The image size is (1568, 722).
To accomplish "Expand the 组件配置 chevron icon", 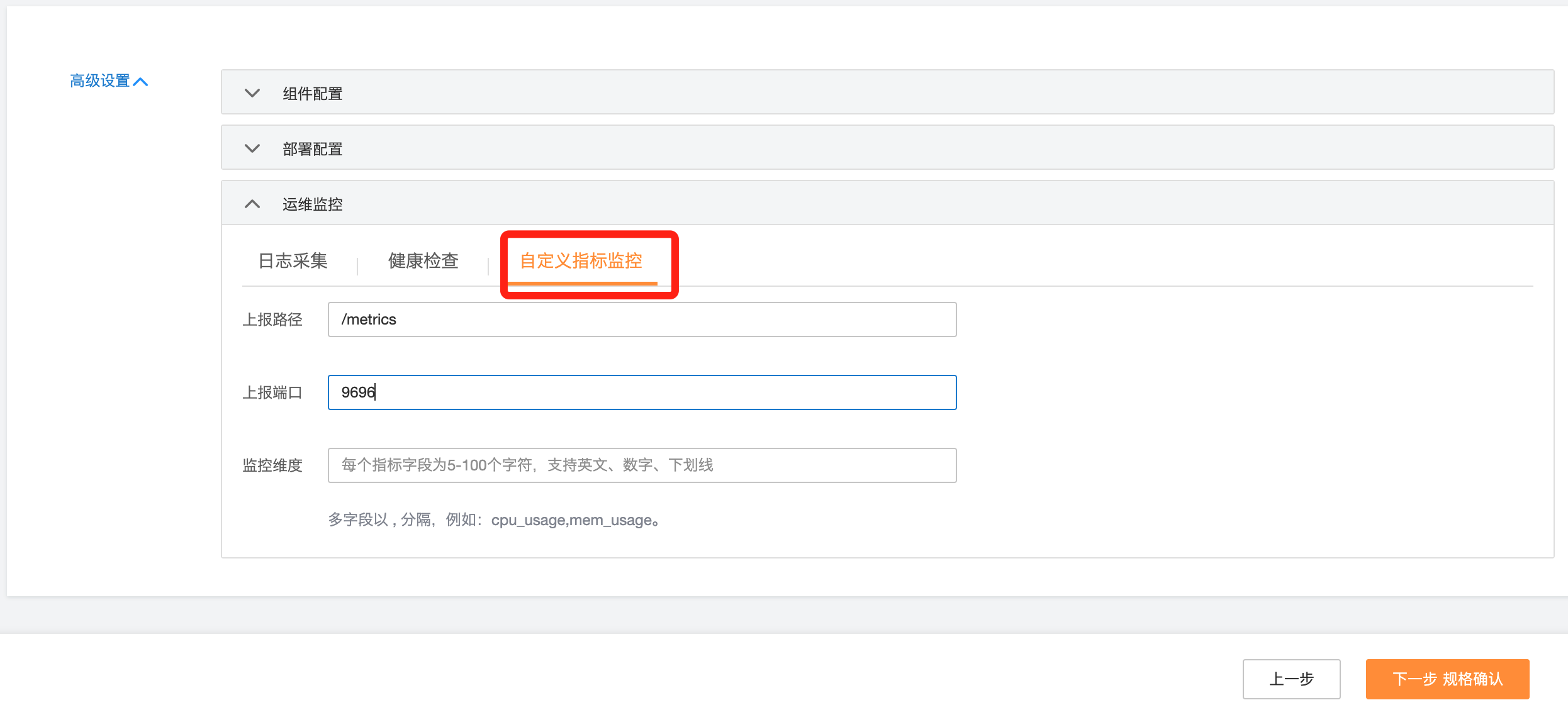I will pos(252,93).
